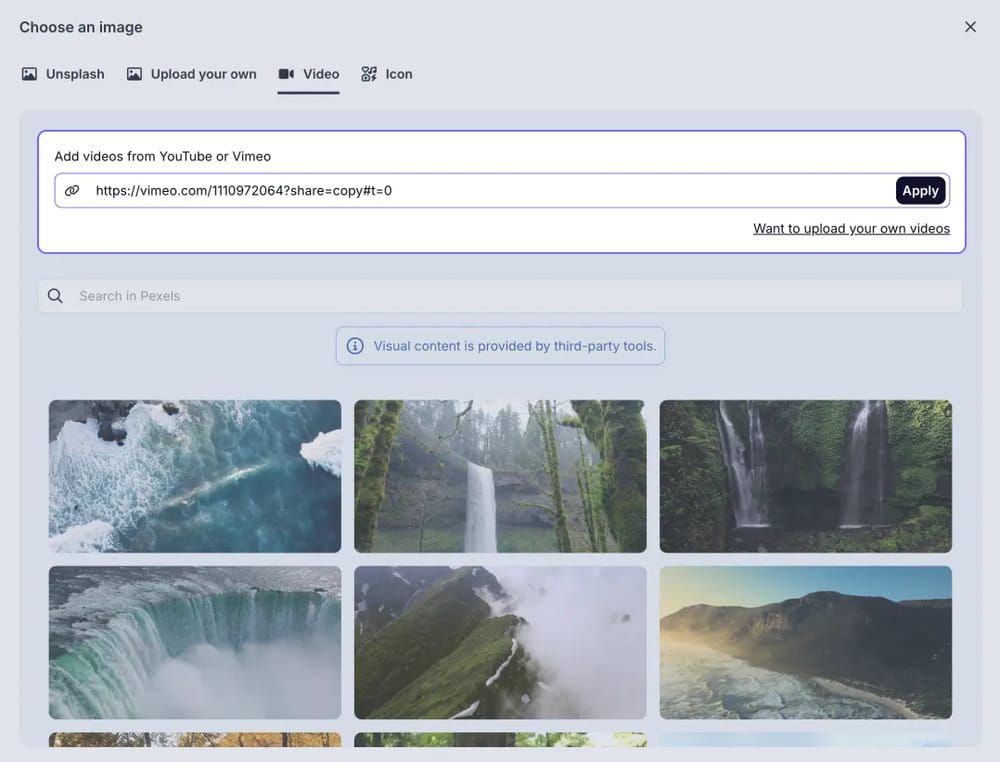The image size is (1000, 762).
Task: Pick the sunlit valley coastline video thumbnail
Action: click(805, 642)
